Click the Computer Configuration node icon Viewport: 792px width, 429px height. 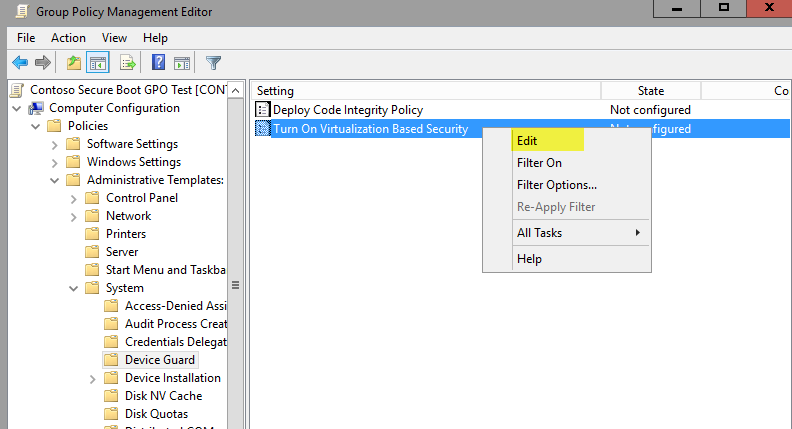tap(36, 108)
